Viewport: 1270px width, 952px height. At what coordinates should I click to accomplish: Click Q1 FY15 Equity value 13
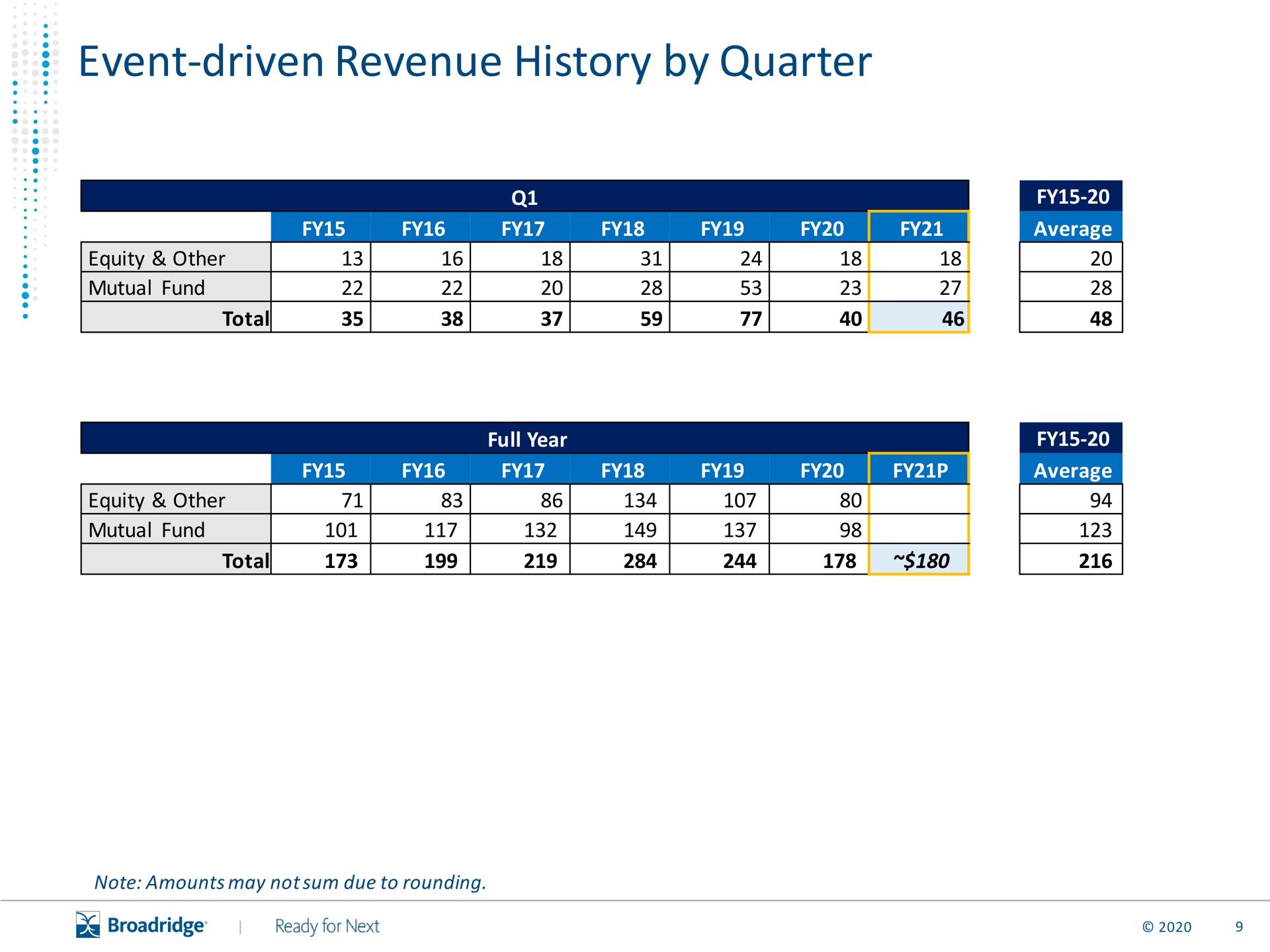(321, 258)
